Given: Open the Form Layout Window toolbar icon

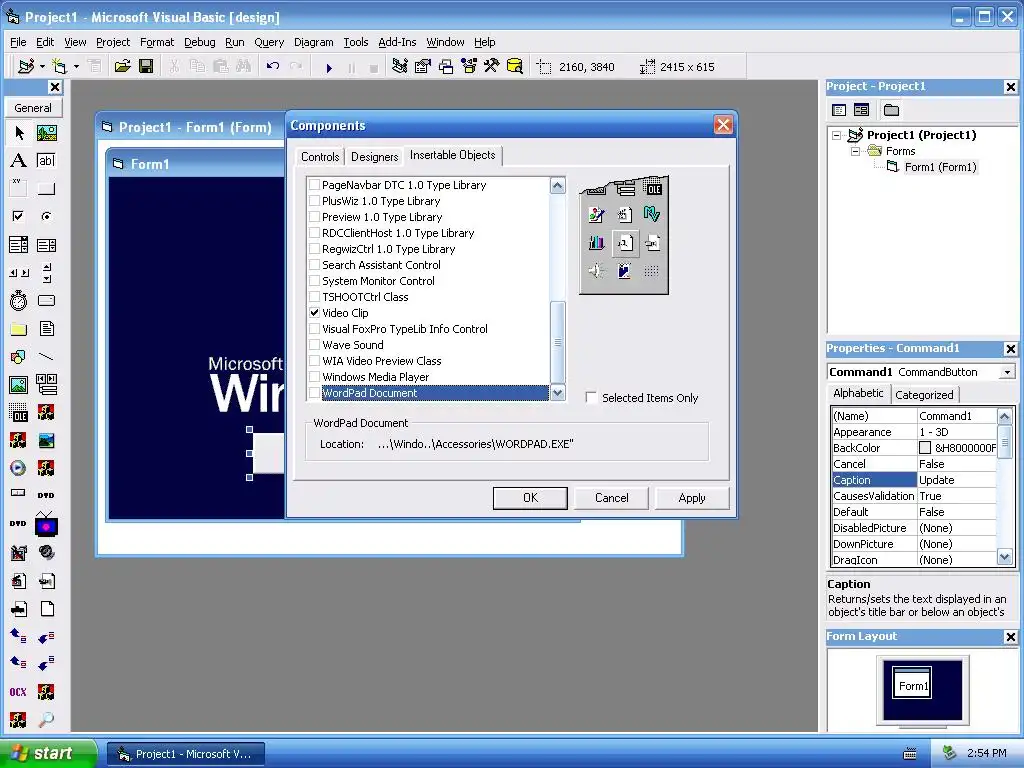Looking at the screenshot, I should tap(446, 67).
